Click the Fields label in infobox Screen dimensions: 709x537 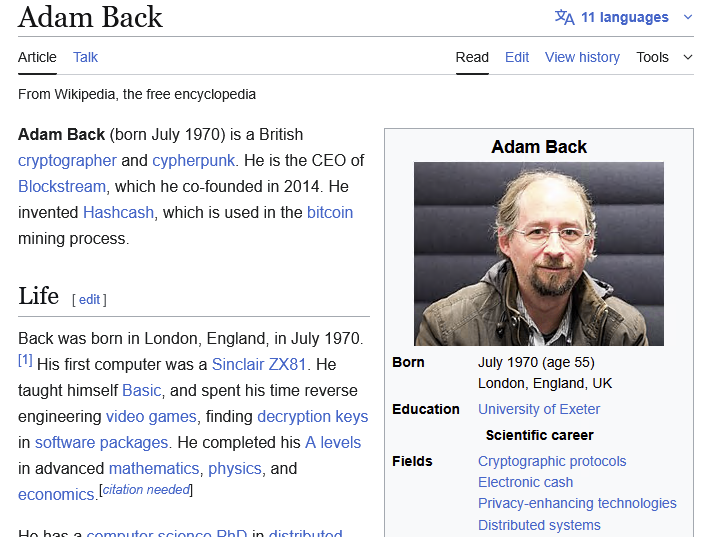(x=412, y=461)
